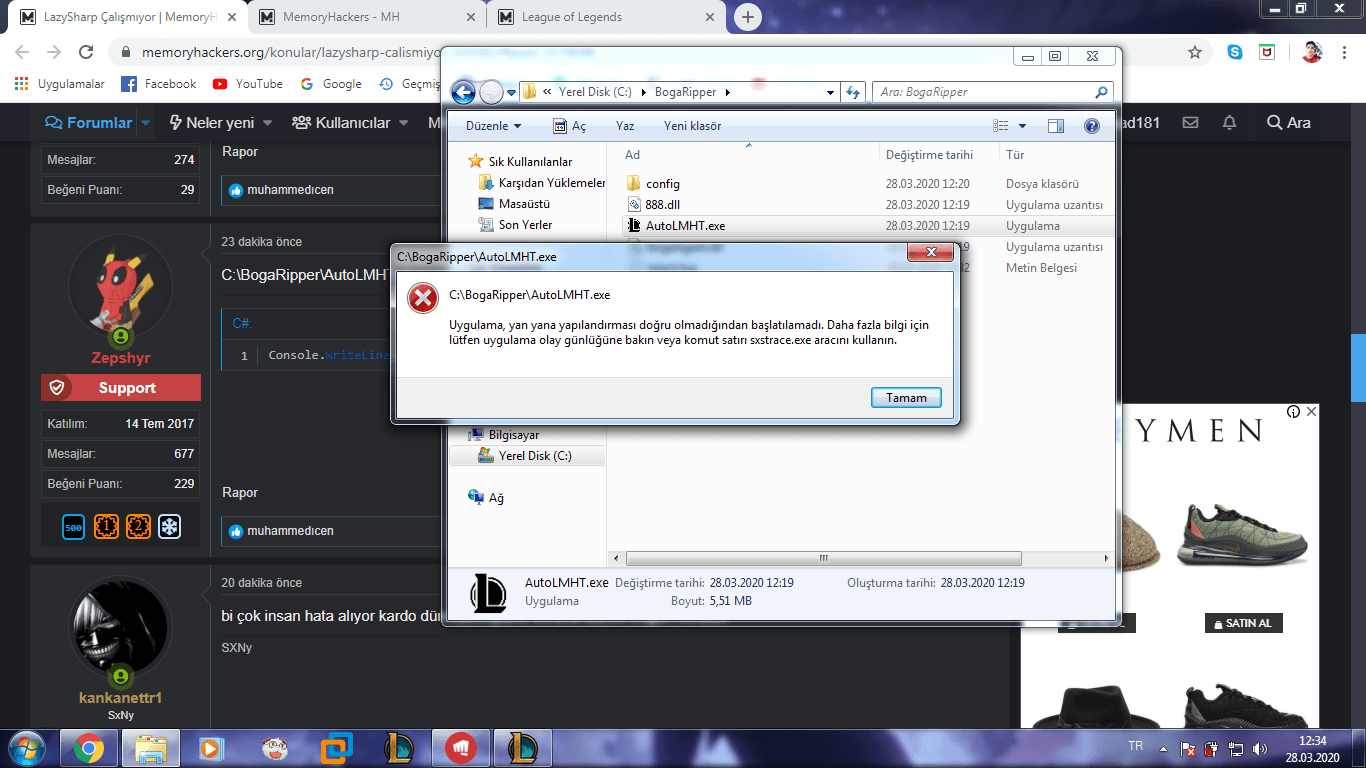Select the config folder

click(x=652, y=184)
